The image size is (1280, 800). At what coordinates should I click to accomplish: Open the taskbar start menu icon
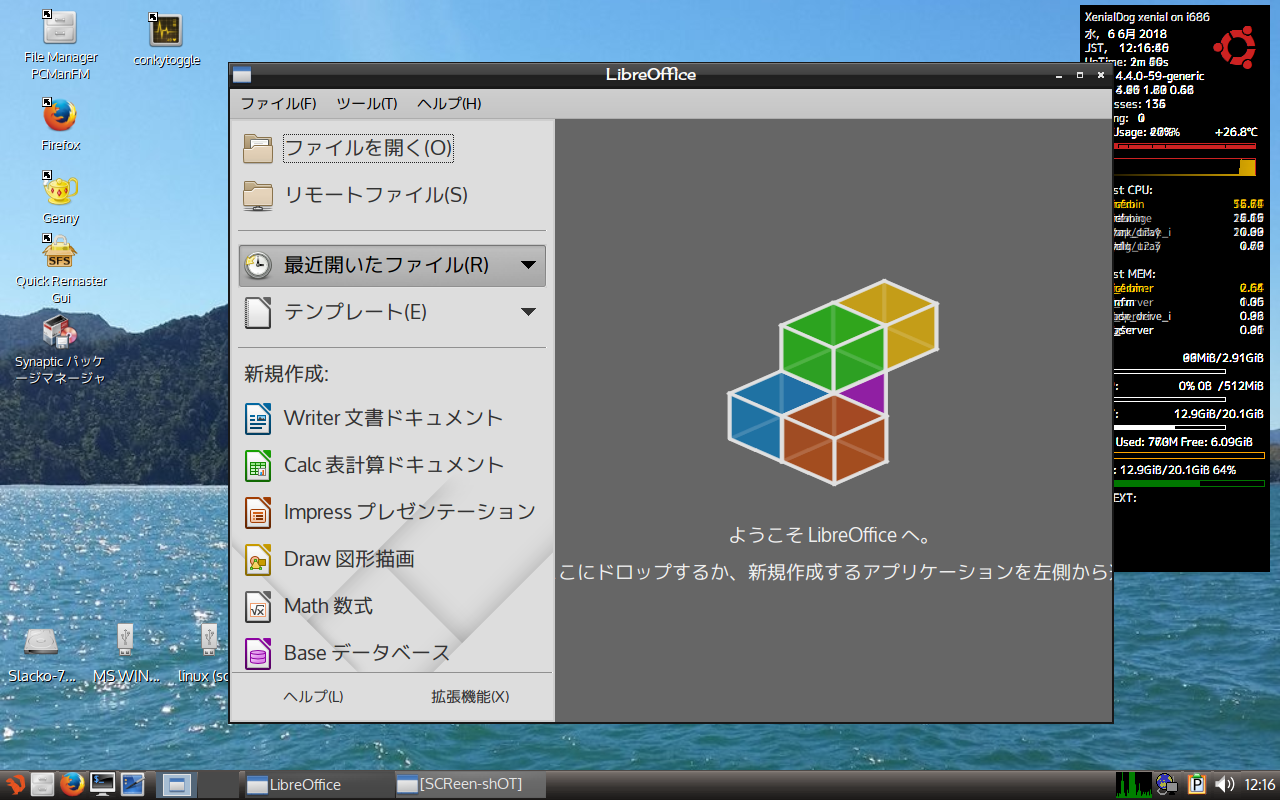[14, 785]
